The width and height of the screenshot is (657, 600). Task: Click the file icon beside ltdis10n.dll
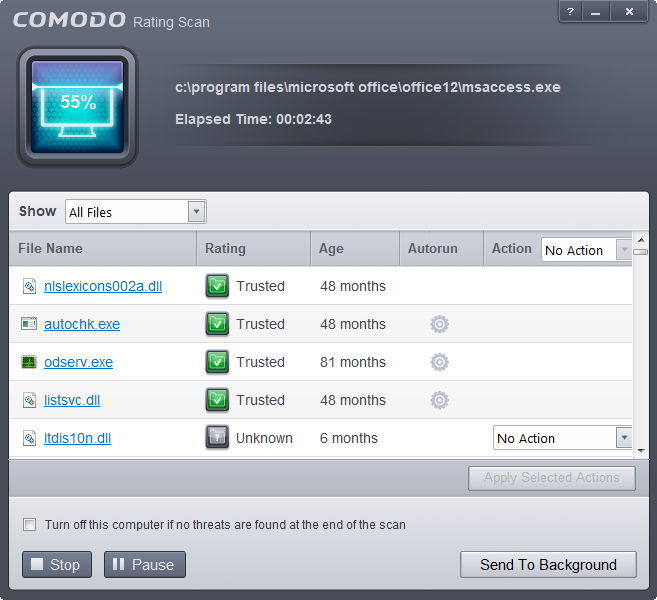(29, 438)
